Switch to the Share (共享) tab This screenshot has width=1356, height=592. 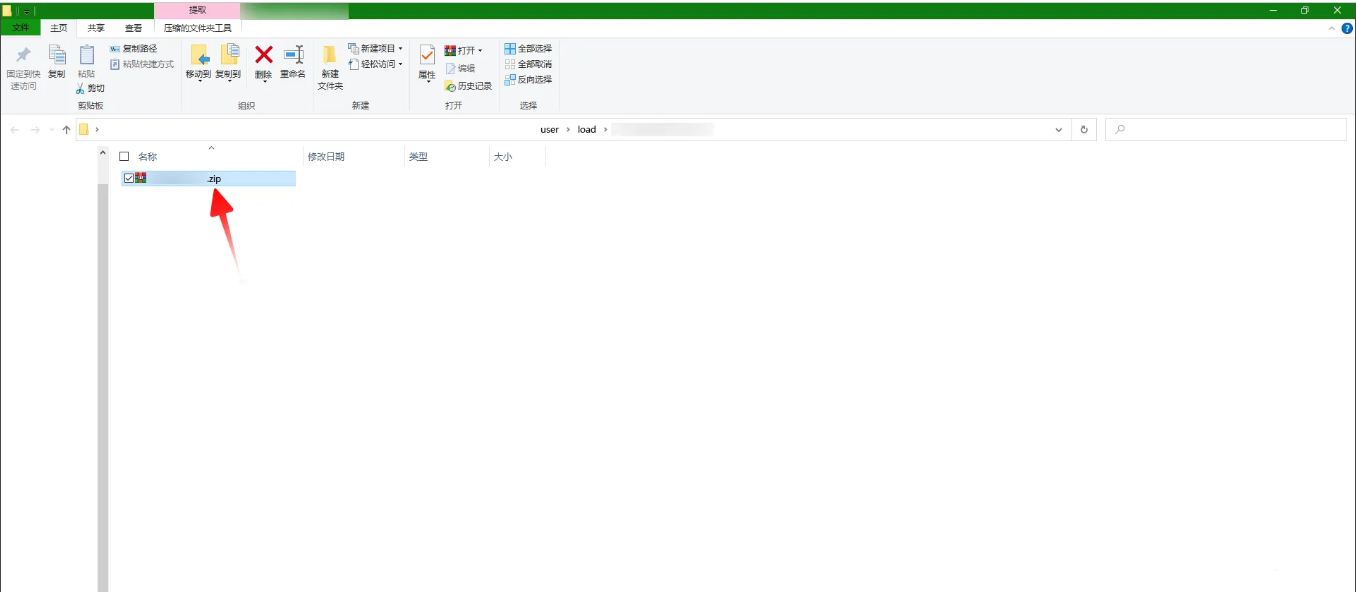pos(96,28)
